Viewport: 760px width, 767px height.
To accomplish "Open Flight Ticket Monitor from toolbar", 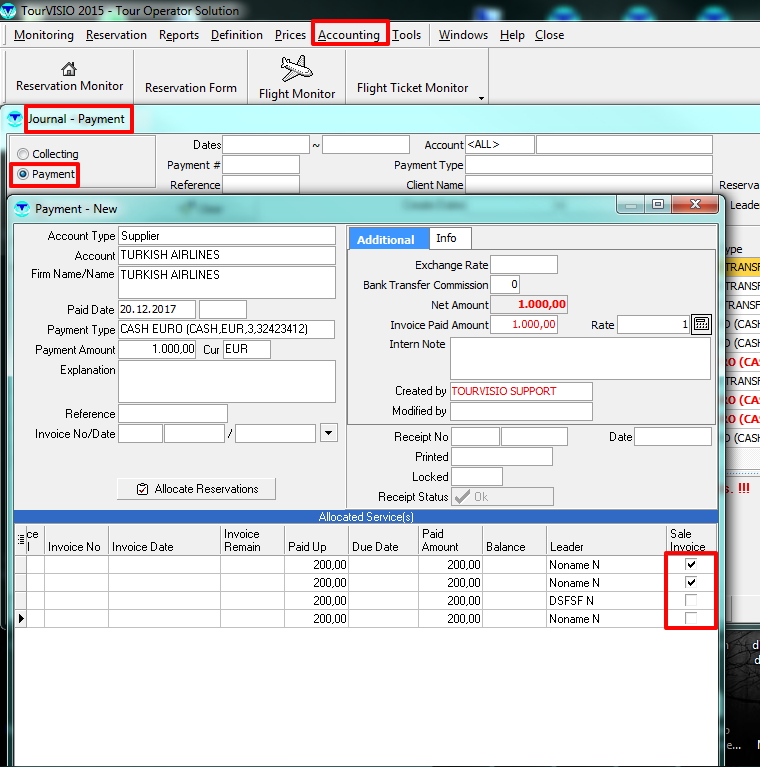I will pyautogui.click(x=412, y=88).
